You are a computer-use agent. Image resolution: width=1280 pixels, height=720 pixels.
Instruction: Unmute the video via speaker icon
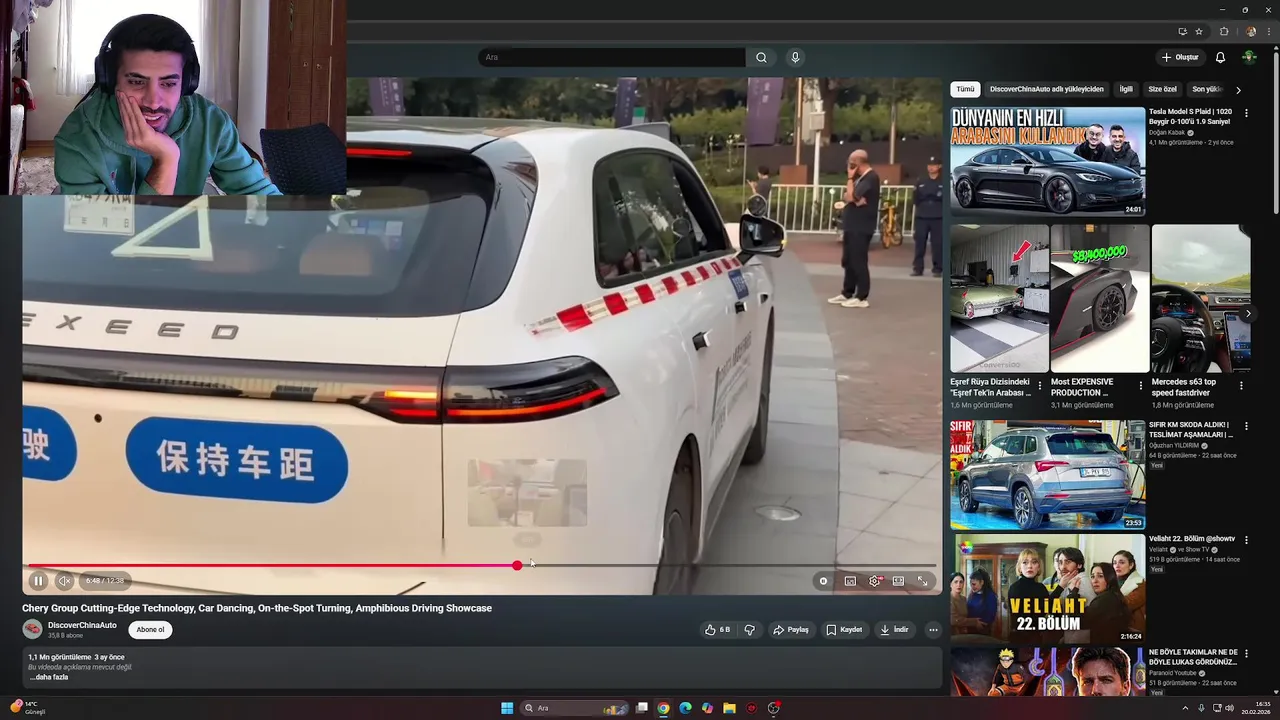coord(64,581)
